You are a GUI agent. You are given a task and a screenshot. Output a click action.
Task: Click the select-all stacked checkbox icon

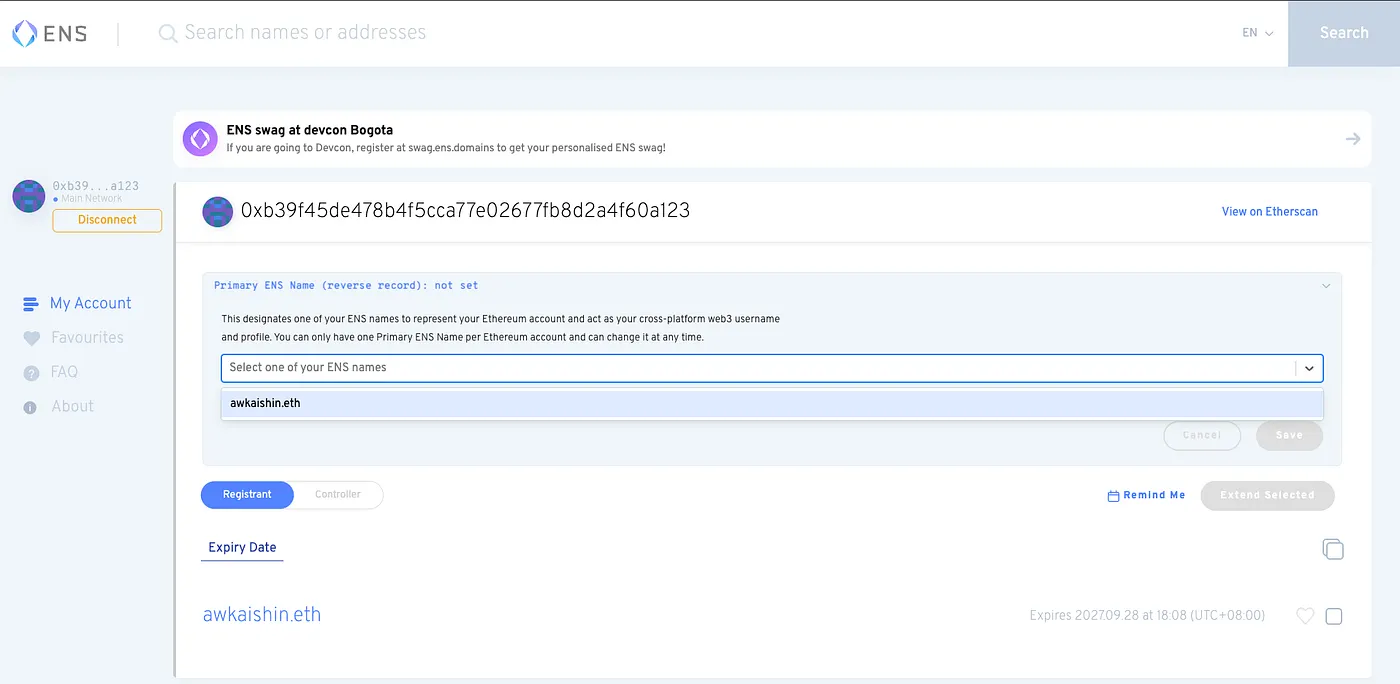[1333, 549]
